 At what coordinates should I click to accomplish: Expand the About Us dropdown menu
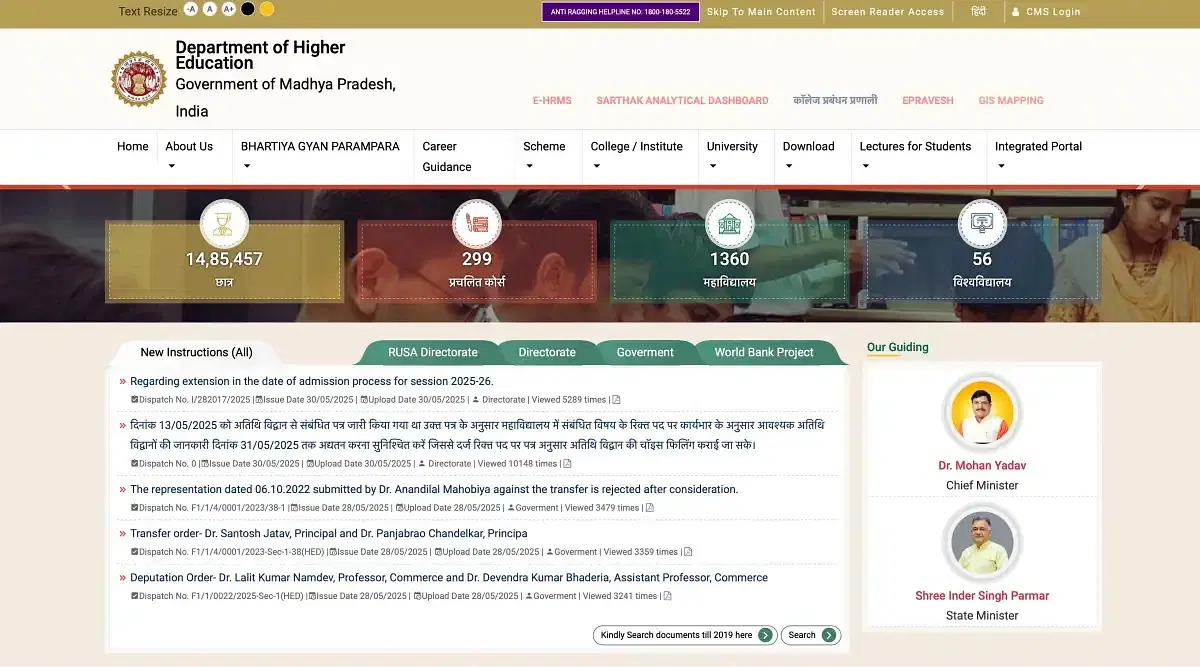coord(189,155)
